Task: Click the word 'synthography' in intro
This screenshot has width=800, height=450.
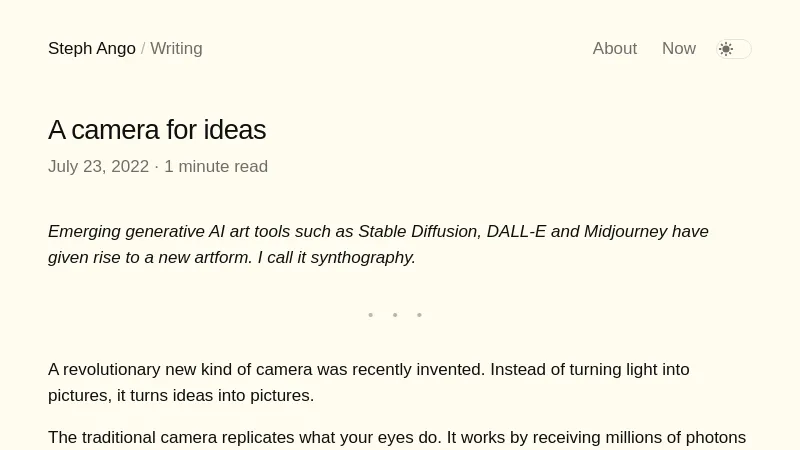Action: click(x=362, y=258)
